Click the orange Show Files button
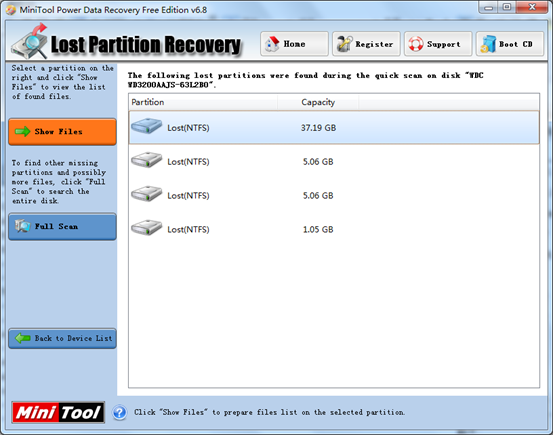The width and height of the screenshot is (553, 436). [x=62, y=132]
